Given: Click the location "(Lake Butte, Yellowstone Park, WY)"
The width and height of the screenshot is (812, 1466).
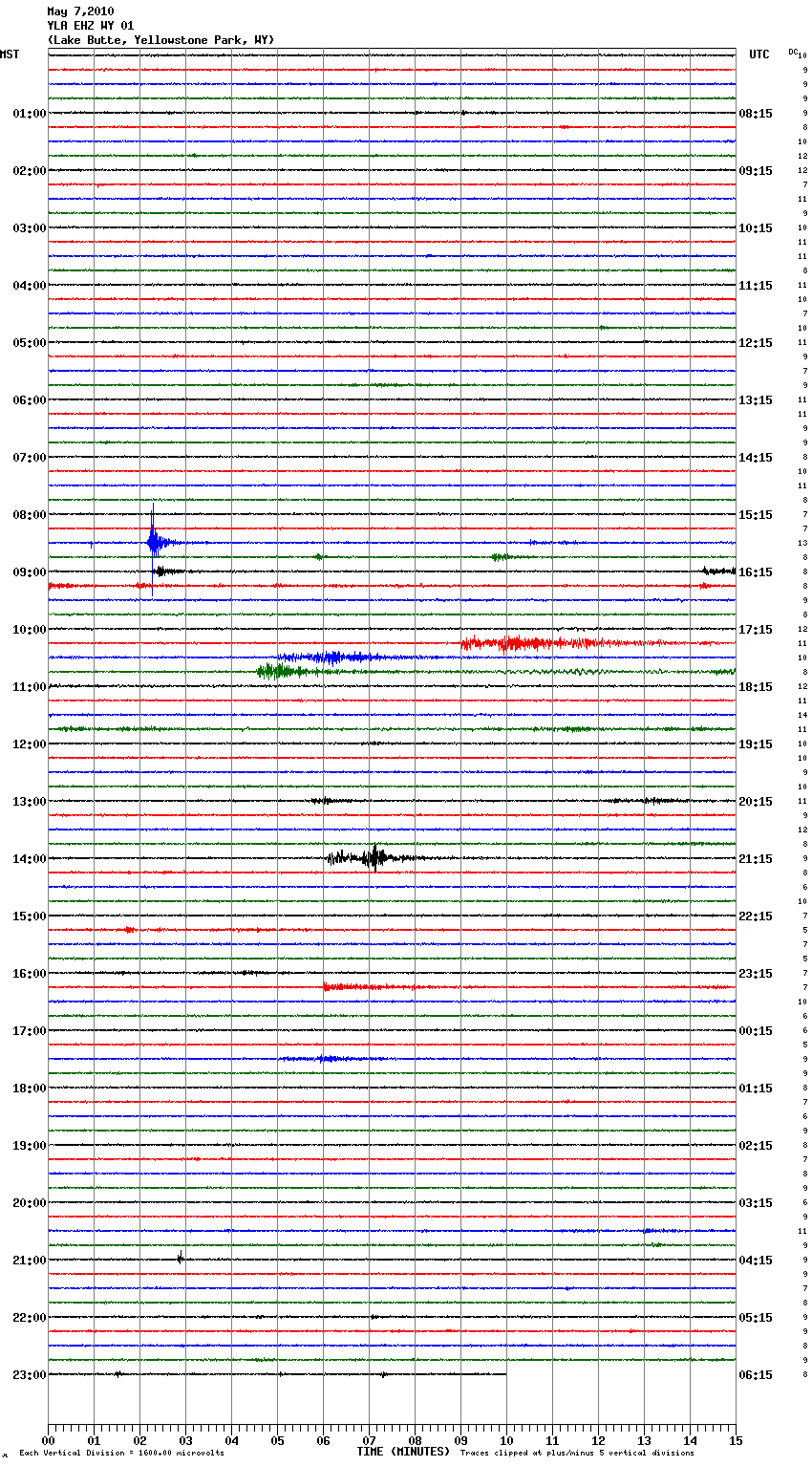Looking at the screenshot, I should click(x=160, y=40).
